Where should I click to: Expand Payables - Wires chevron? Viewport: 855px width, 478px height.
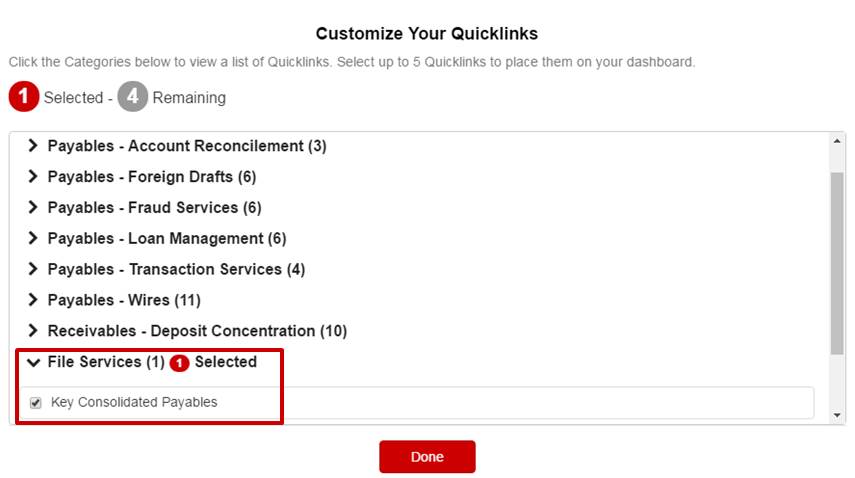[x=33, y=300]
